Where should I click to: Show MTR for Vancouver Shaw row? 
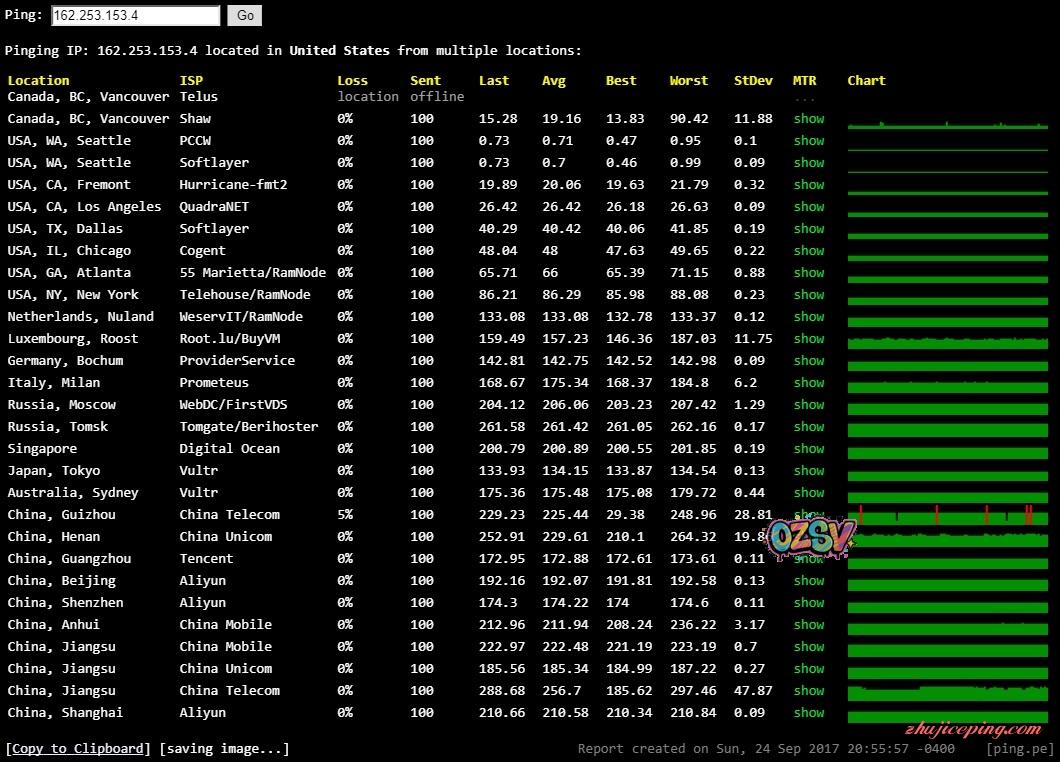point(809,119)
